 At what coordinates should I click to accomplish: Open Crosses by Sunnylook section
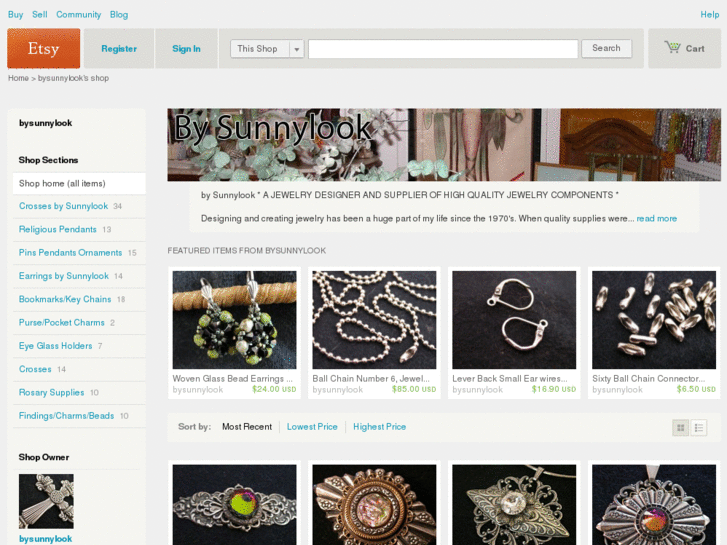[x=64, y=206]
